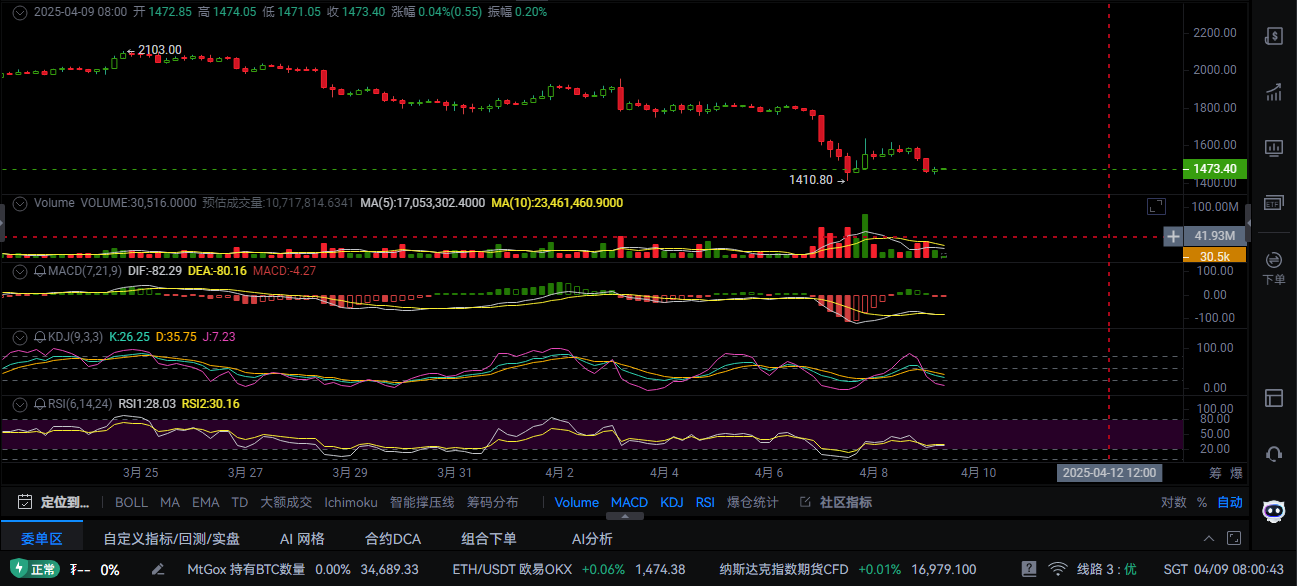Image resolution: width=1297 pixels, height=586 pixels.
Task: Collapse the Volume indicator panel chevron
Action: (19, 203)
